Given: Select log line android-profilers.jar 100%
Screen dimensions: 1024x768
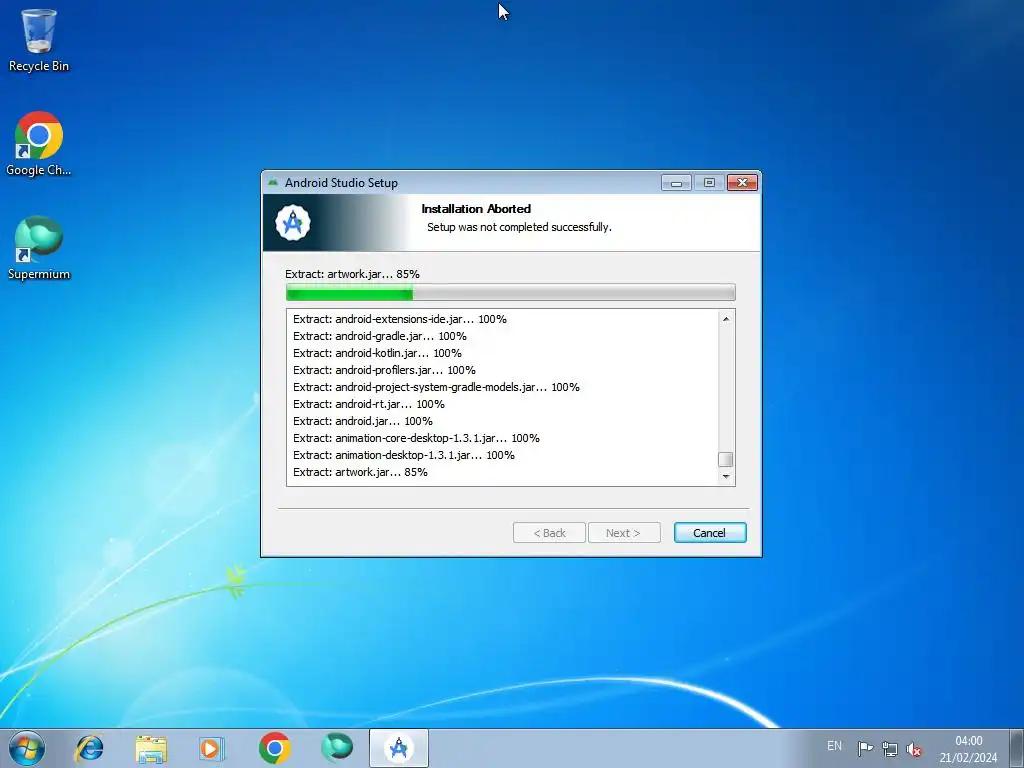Looking at the screenshot, I should [384, 370].
